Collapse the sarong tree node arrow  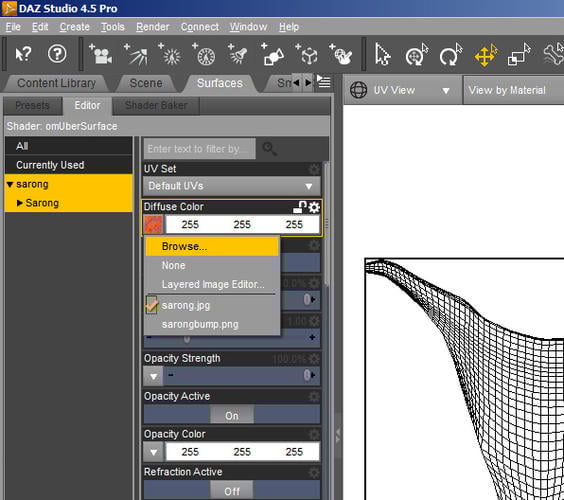point(10,184)
